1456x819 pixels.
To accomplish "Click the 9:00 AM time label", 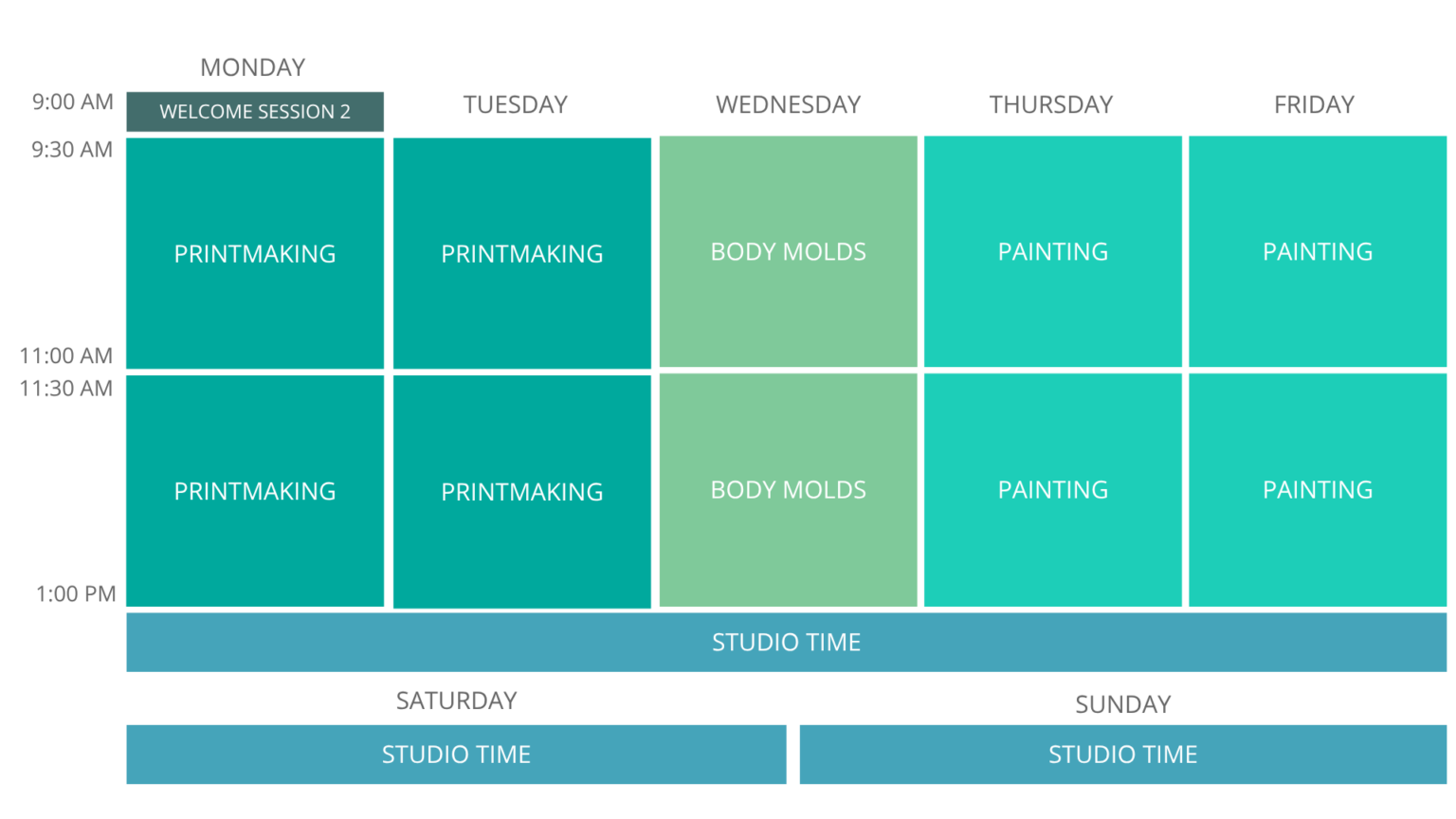I will click(73, 102).
